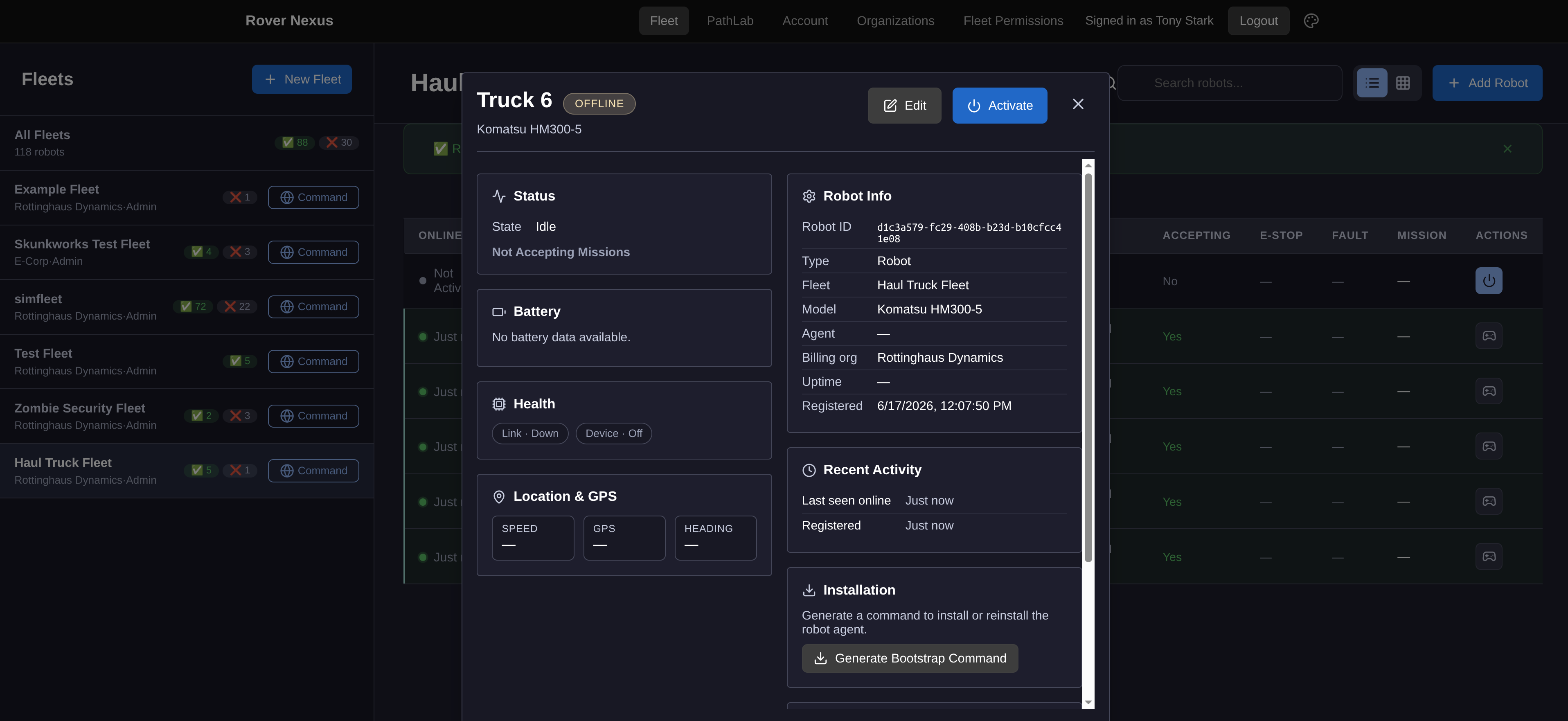Screen dimensions: 1568x721
Task: Dismiss the green notification banner
Action: [x=1507, y=149]
